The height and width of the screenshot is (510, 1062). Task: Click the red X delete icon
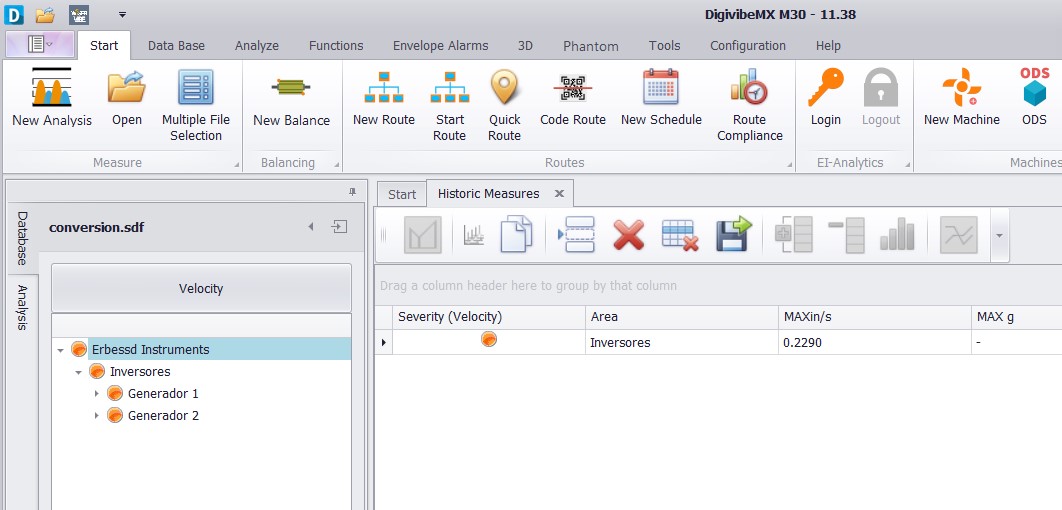tap(629, 235)
